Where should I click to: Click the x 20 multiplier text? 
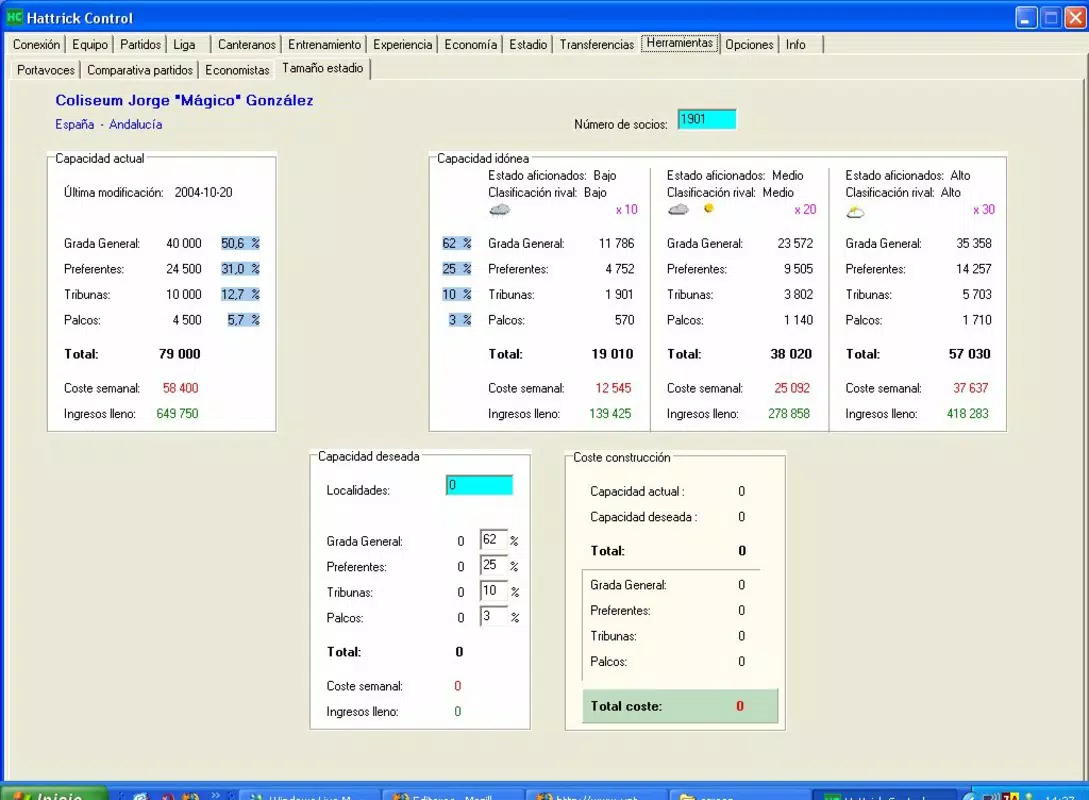[x=805, y=210]
